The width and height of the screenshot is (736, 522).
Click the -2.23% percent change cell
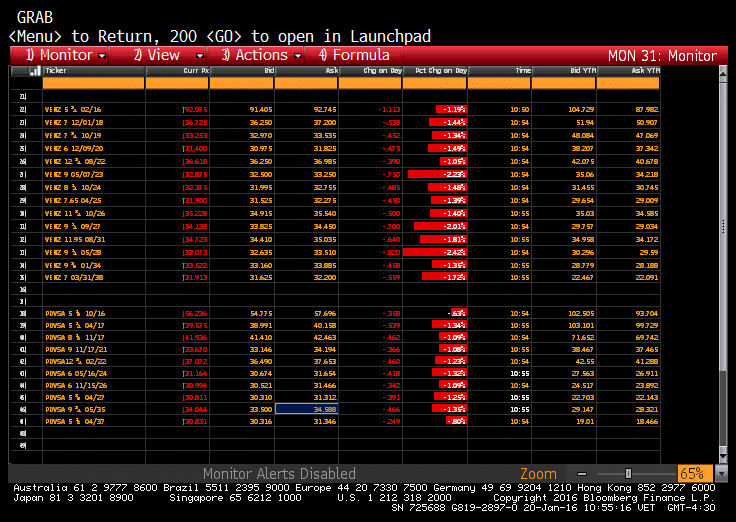[435, 175]
